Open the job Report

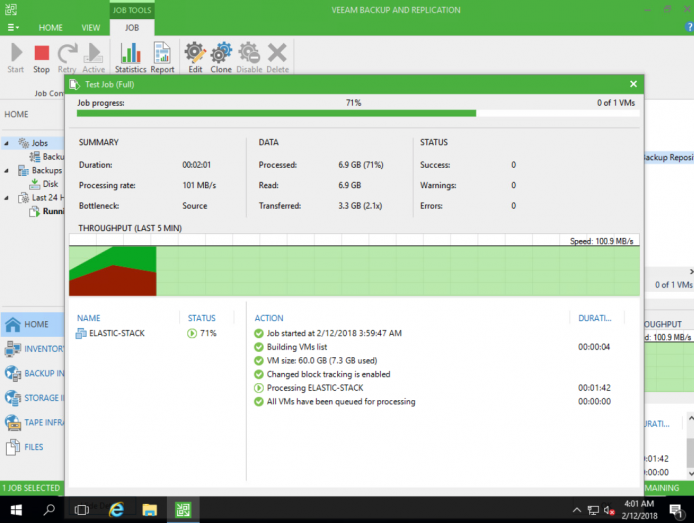[x=162, y=58]
